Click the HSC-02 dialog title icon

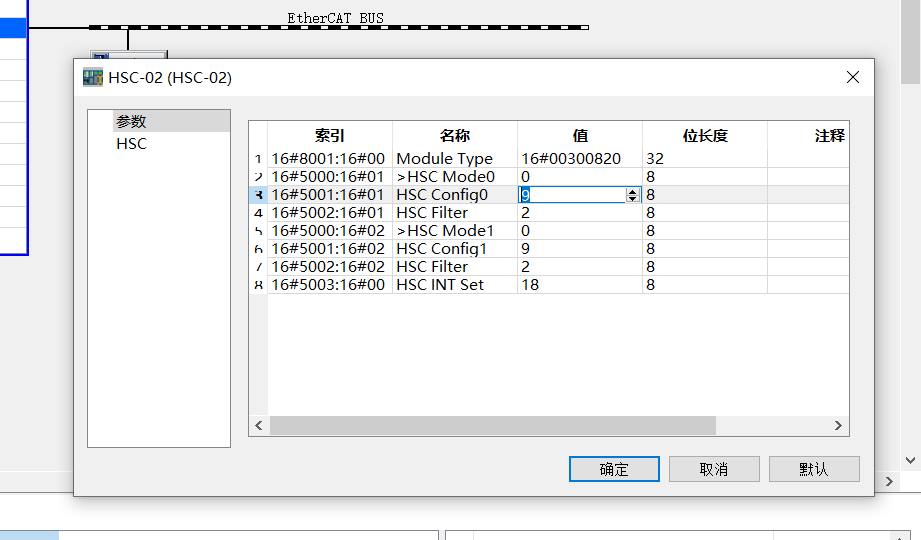[x=93, y=78]
